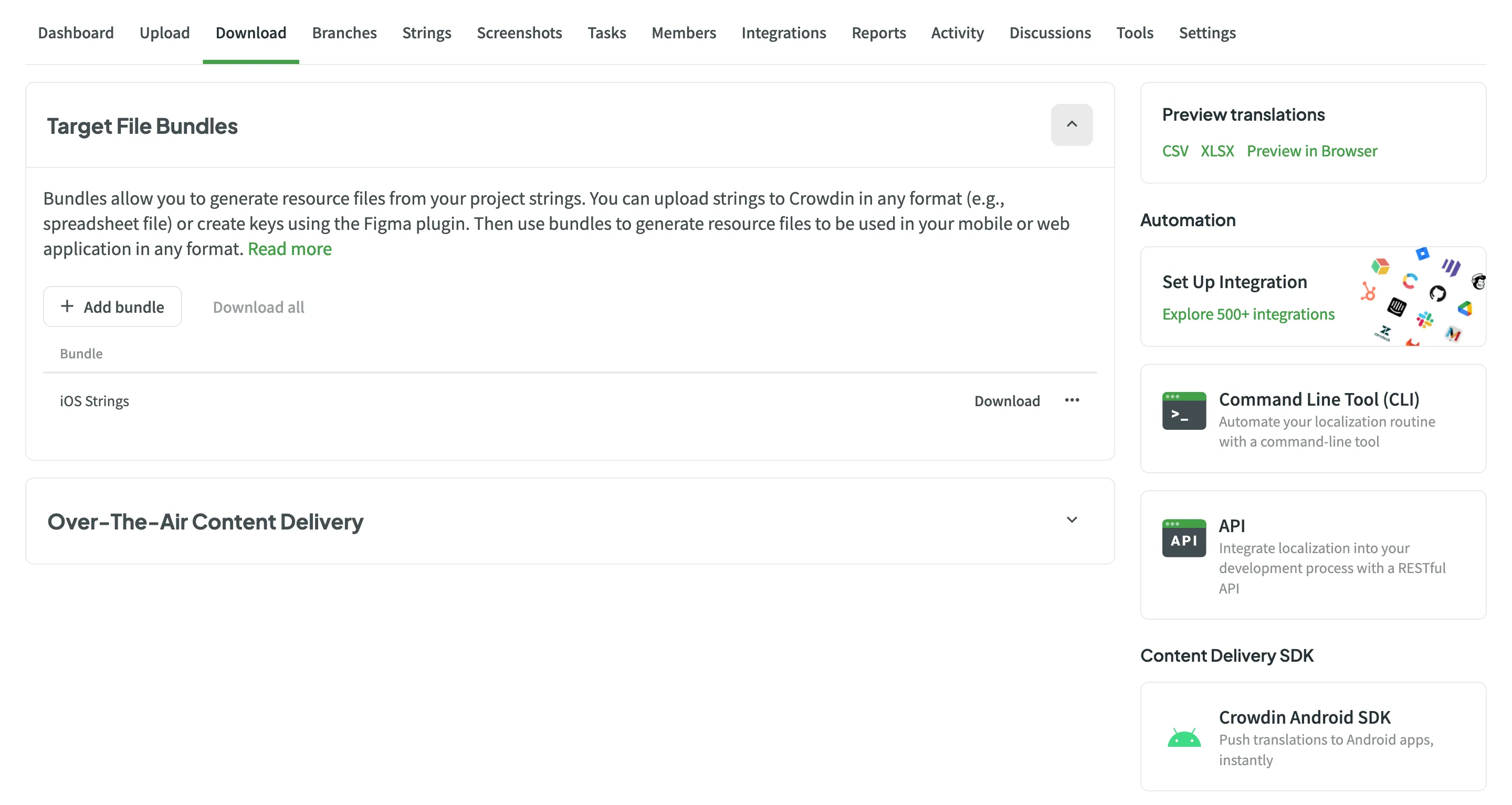
Task: Follow Explore 500+ integrations link
Action: tap(1248, 314)
